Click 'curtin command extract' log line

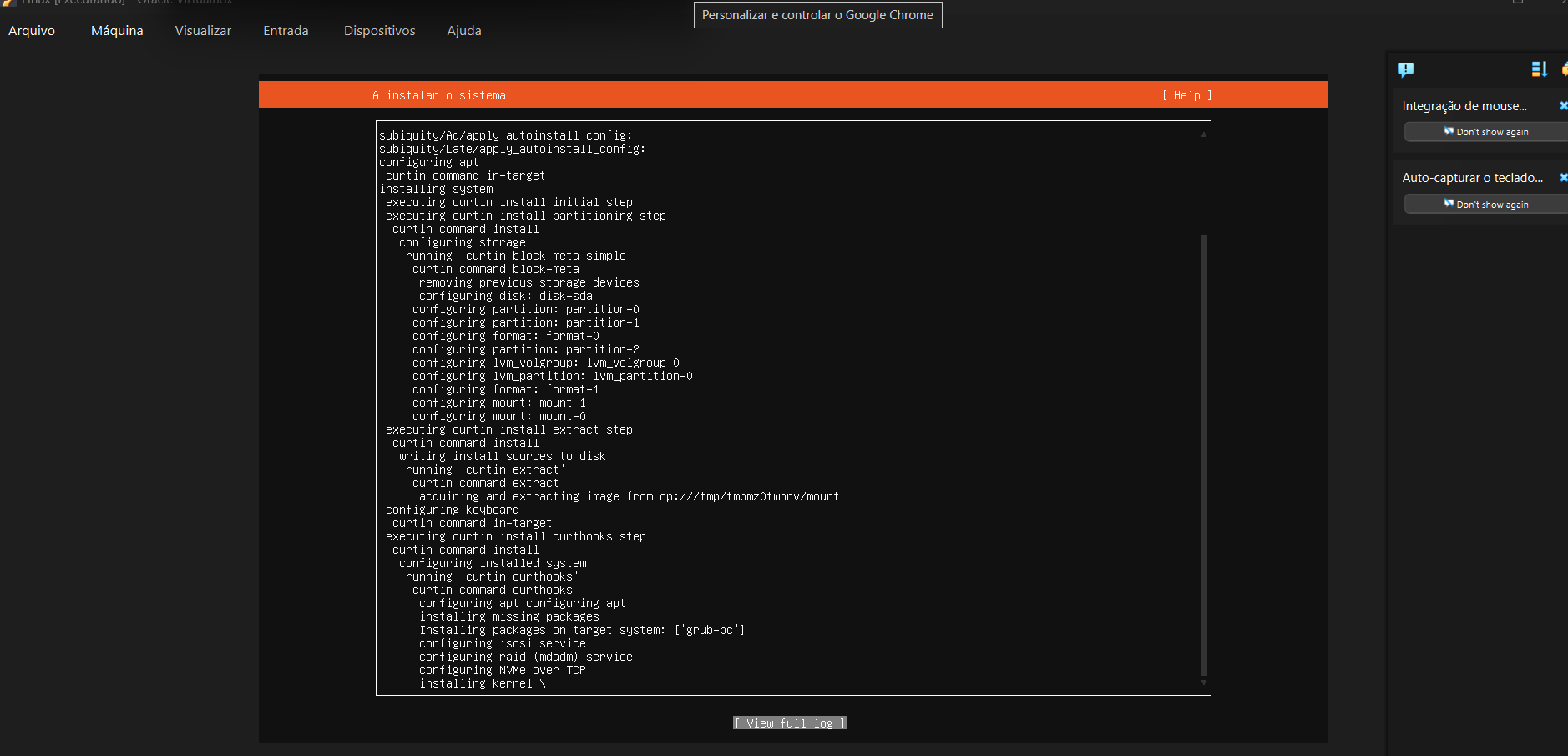click(486, 483)
